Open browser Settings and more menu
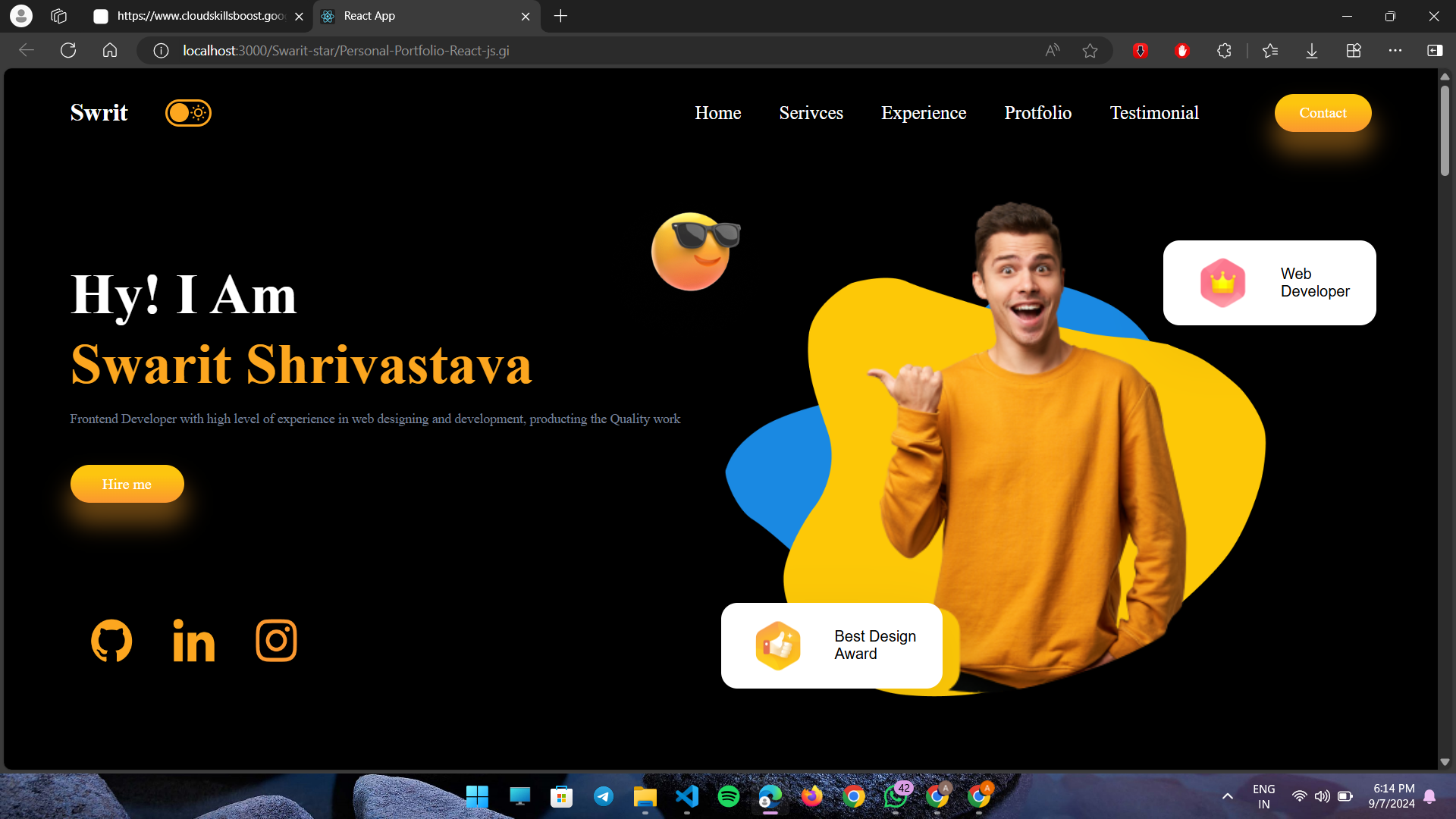The width and height of the screenshot is (1456, 819). (x=1395, y=51)
